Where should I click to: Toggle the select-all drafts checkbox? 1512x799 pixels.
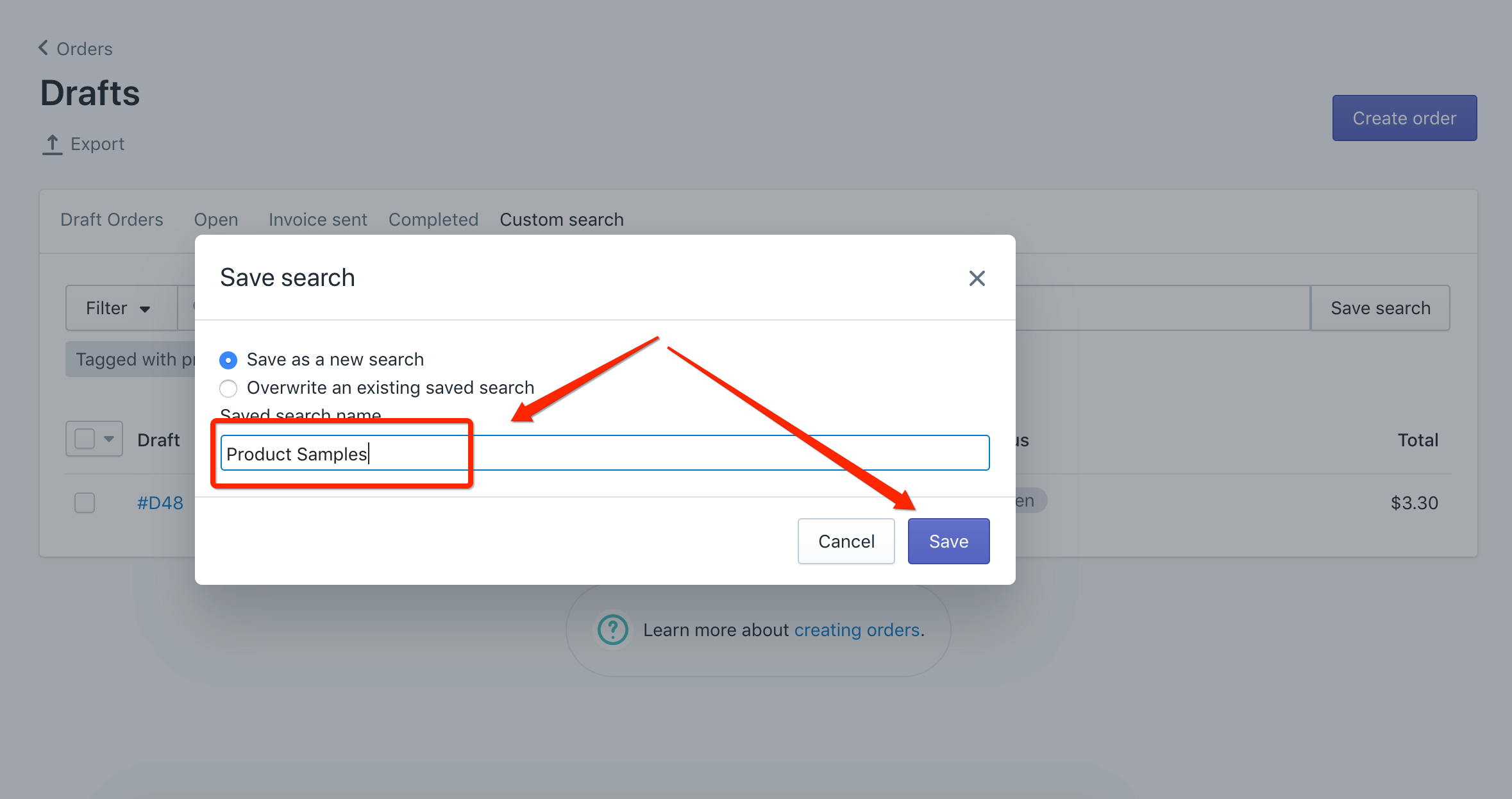[85, 439]
